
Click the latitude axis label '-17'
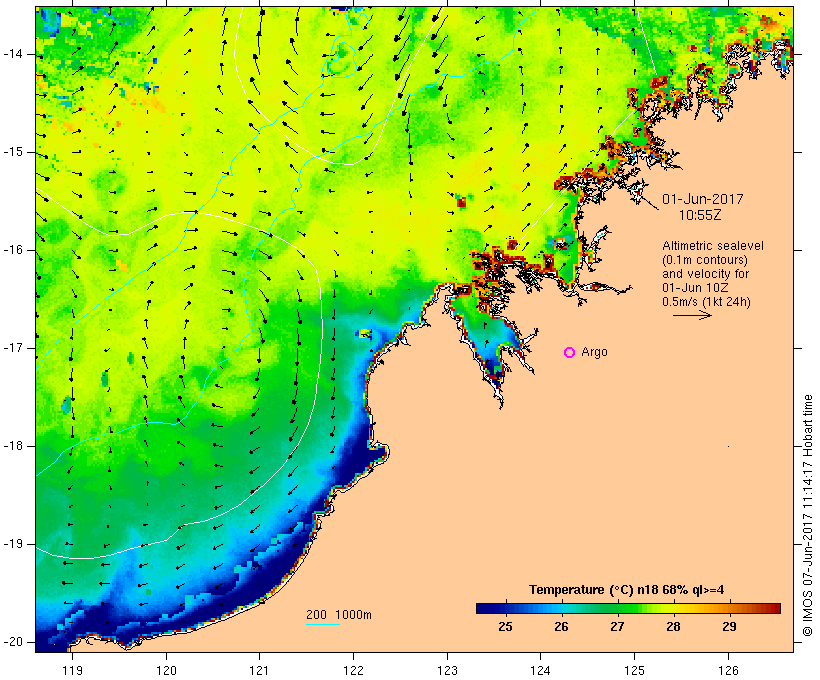click(x=13, y=348)
